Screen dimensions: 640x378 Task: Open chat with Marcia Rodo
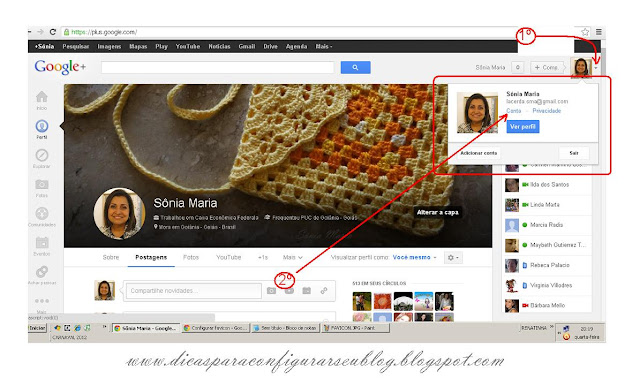pos(548,225)
